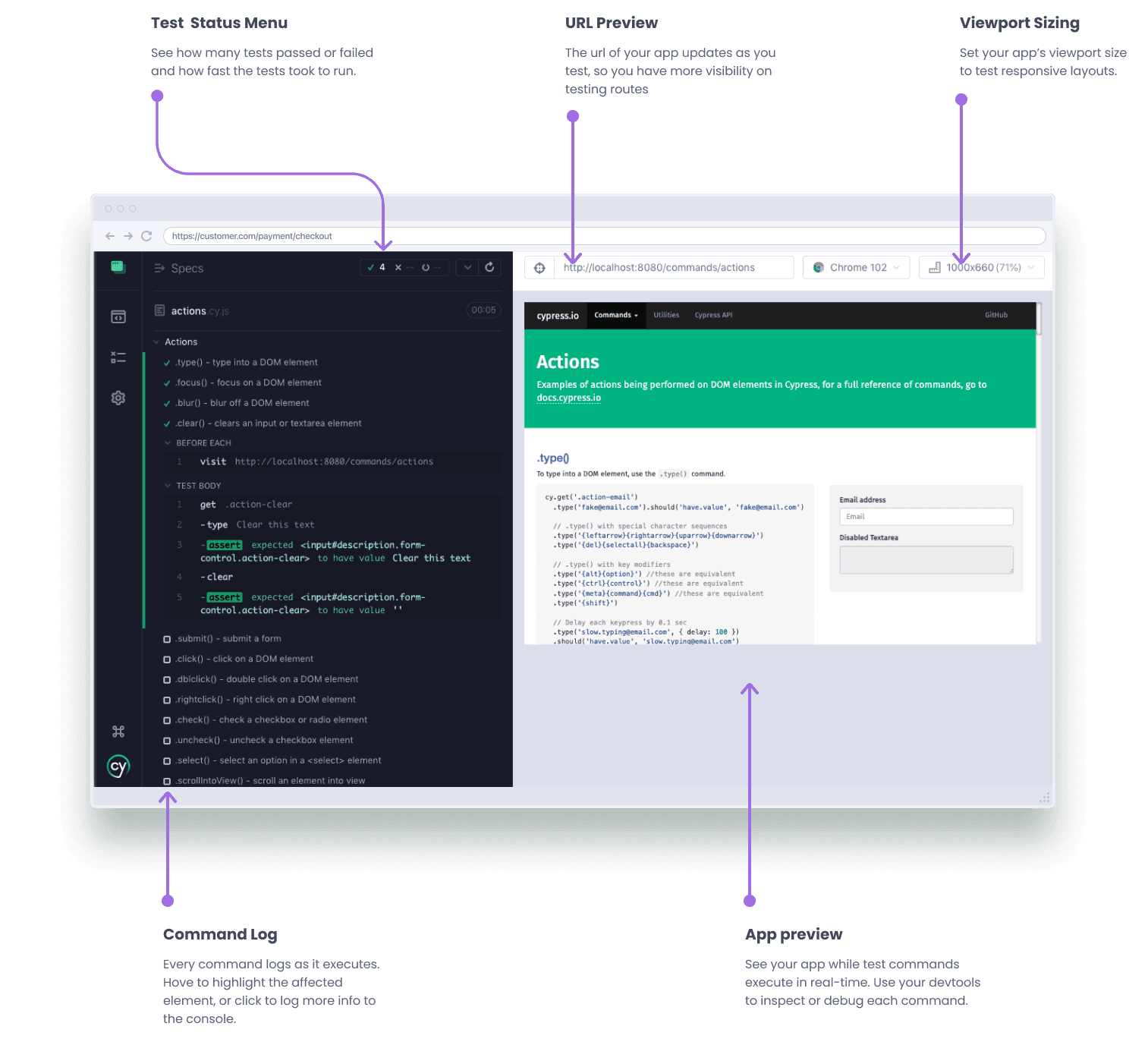Screen dimensions: 1148x1045
Task: Open the 1000x660 viewport sizing dropdown
Action: tap(981, 267)
